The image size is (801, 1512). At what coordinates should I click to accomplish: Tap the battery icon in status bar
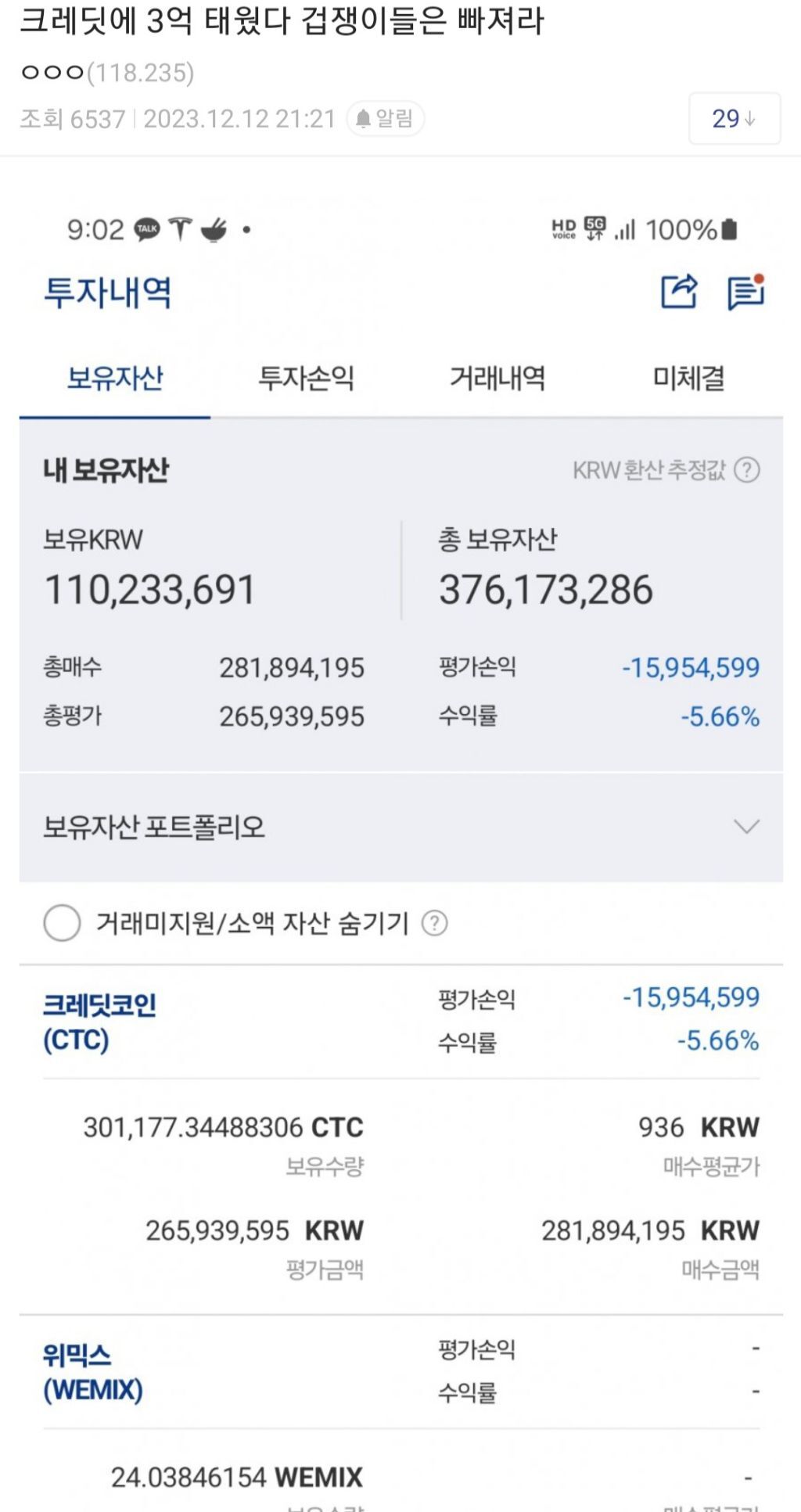tap(729, 229)
